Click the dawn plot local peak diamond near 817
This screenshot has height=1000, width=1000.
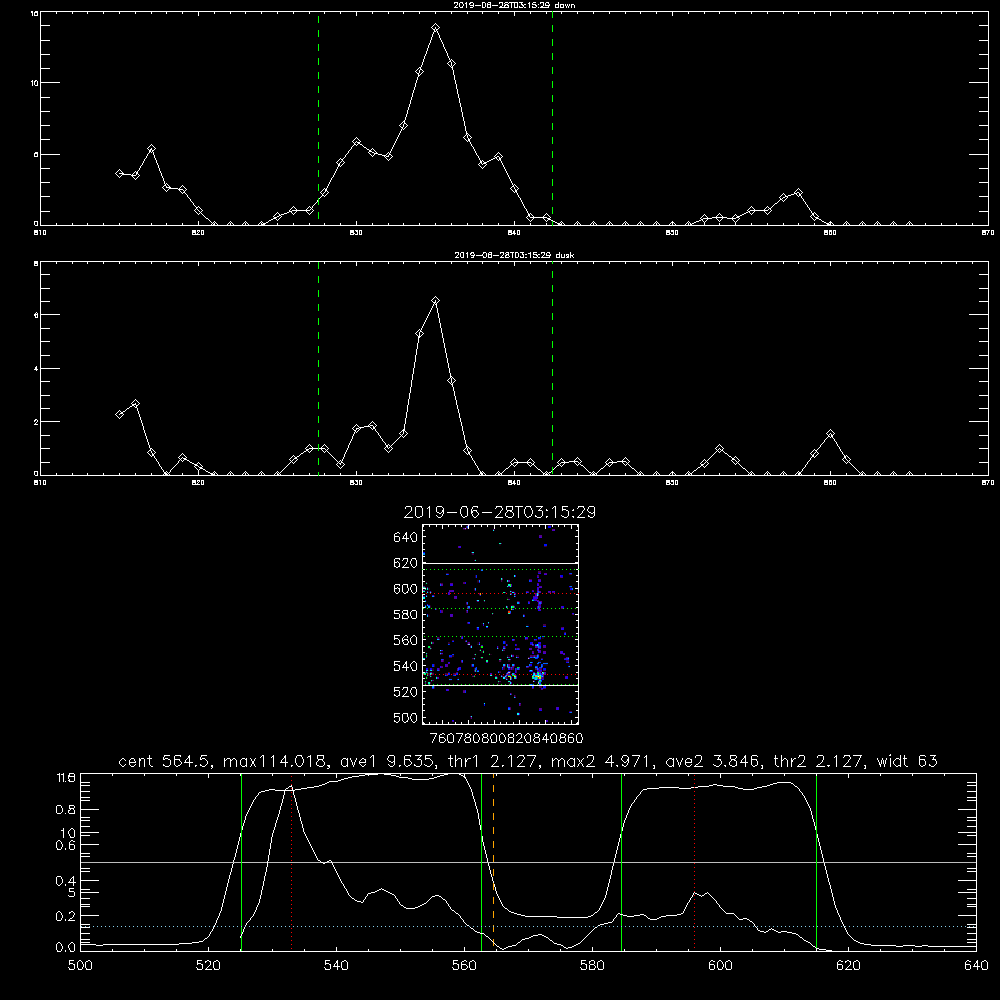[x=152, y=149]
